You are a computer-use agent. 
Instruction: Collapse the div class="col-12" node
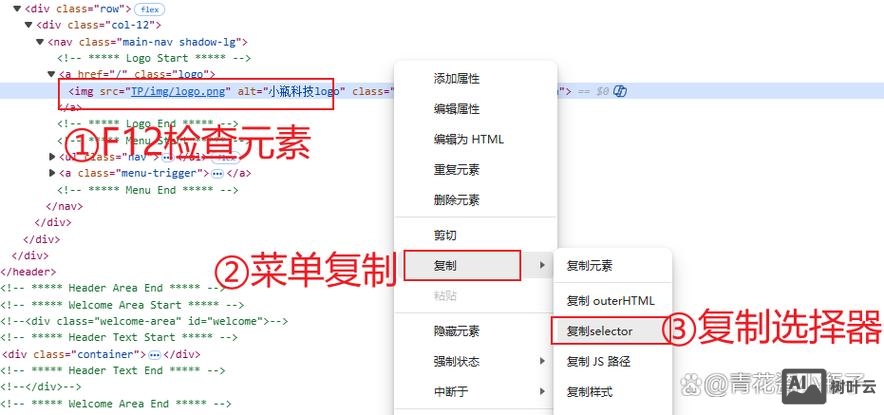(x=29, y=25)
